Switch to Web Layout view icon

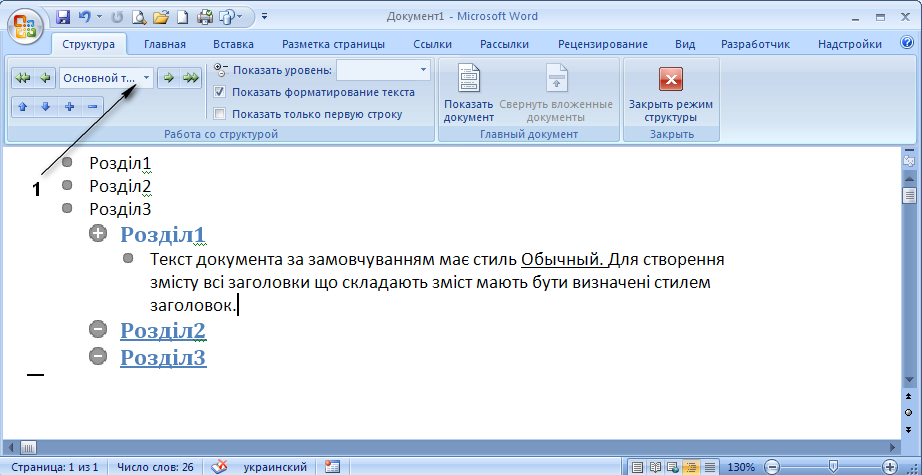674,467
